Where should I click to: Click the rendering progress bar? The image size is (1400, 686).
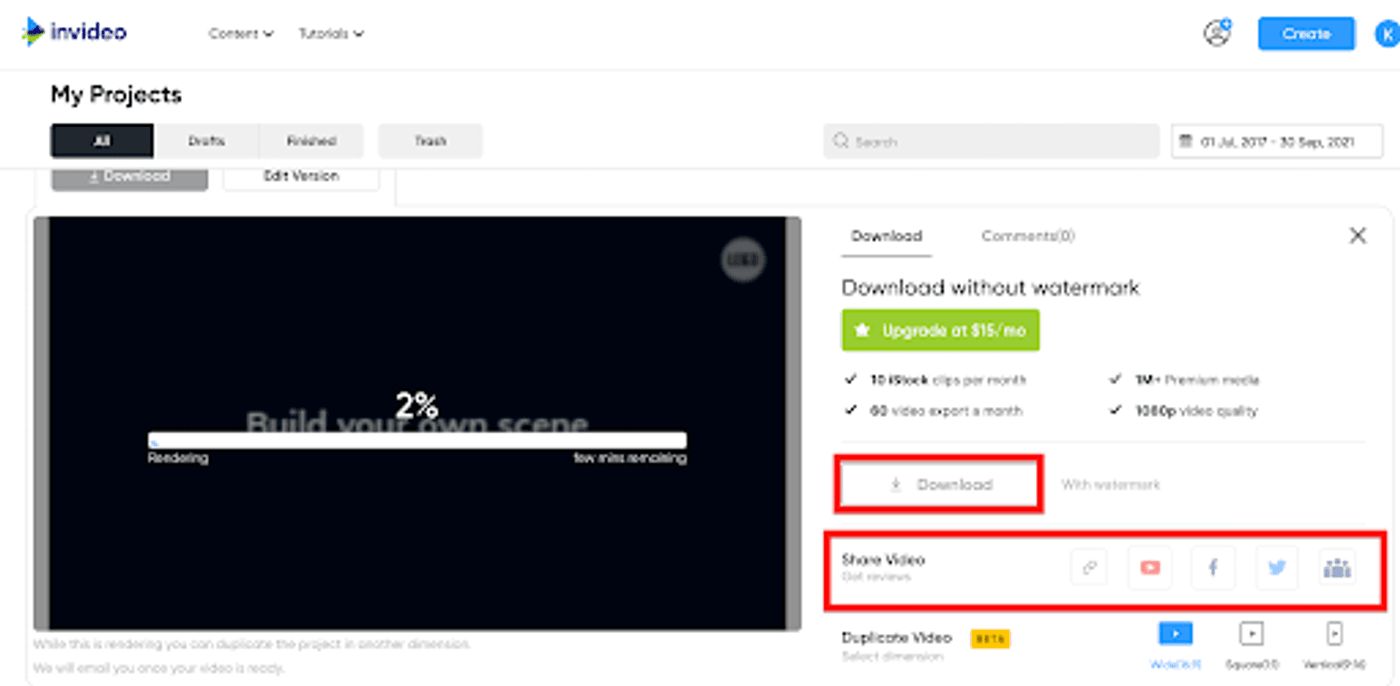pos(417,440)
